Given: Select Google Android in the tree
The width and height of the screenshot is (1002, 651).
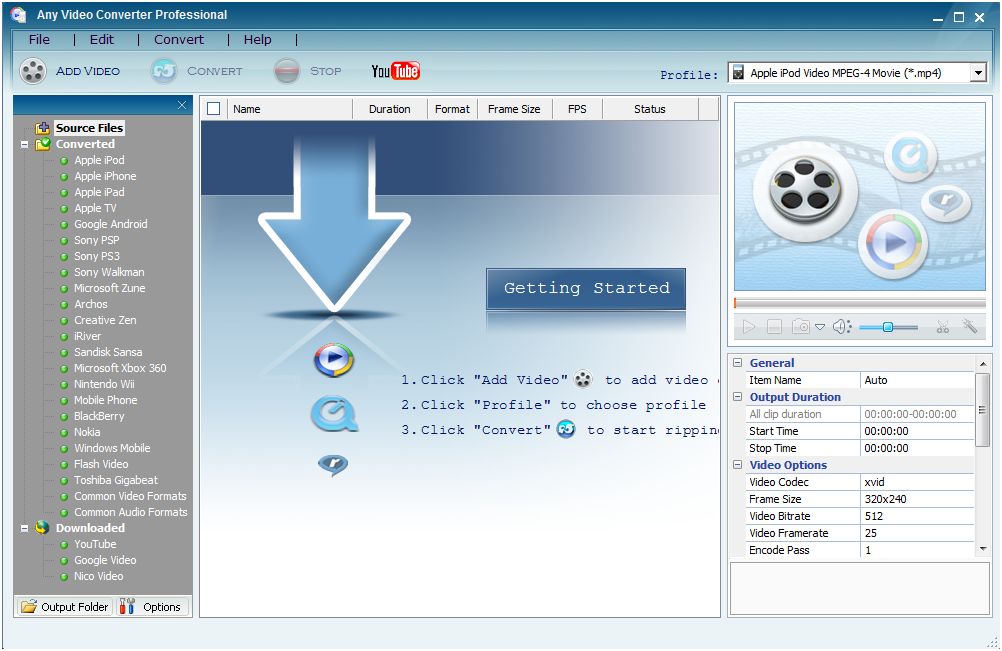Looking at the screenshot, I should [111, 224].
